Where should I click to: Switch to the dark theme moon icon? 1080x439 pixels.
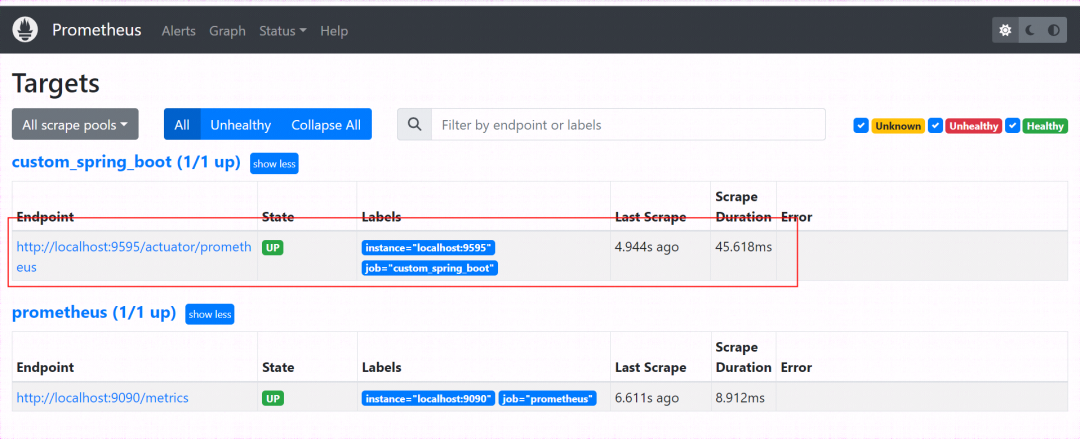point(1030,30)
